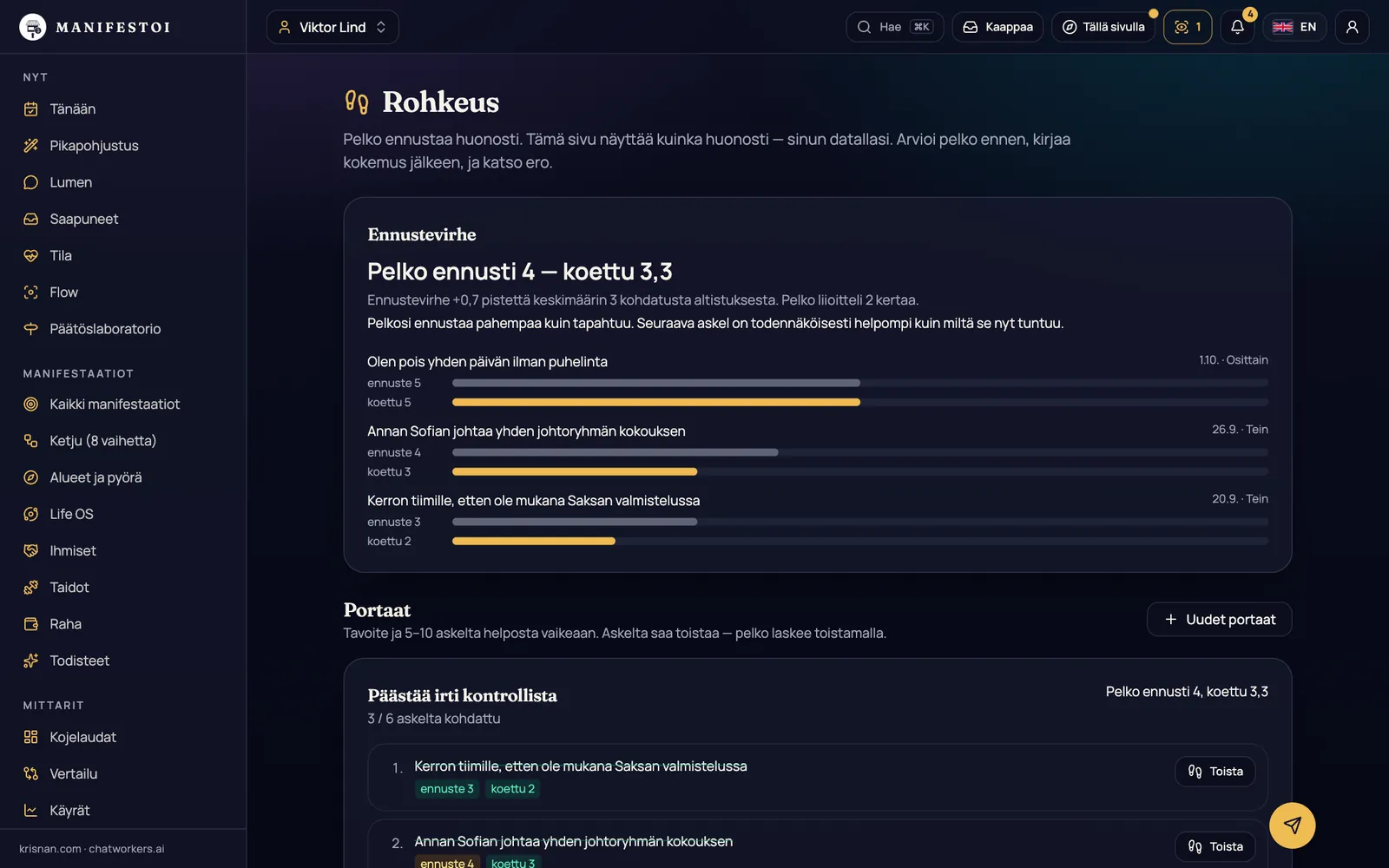Click the Flow focus icon

tap(31, 293)
